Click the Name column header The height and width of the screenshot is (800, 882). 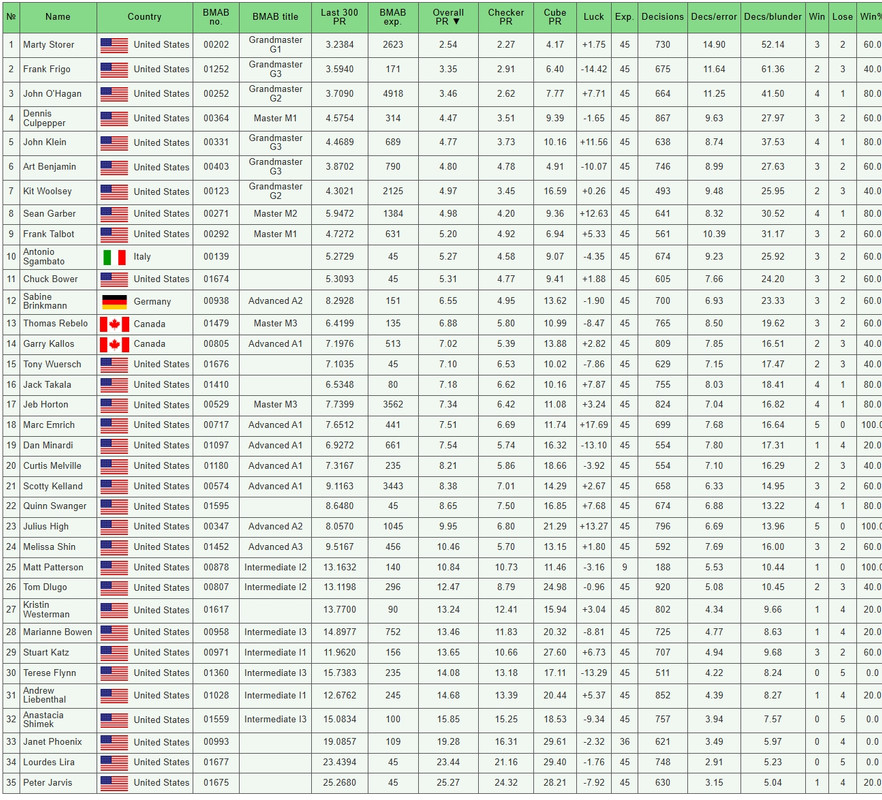coord(58,17)
